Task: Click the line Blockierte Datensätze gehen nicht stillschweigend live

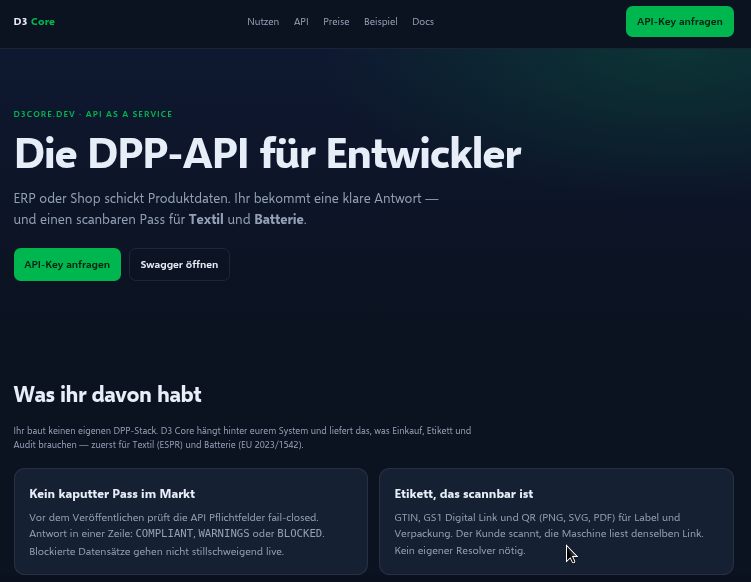Action: point(157,551)
